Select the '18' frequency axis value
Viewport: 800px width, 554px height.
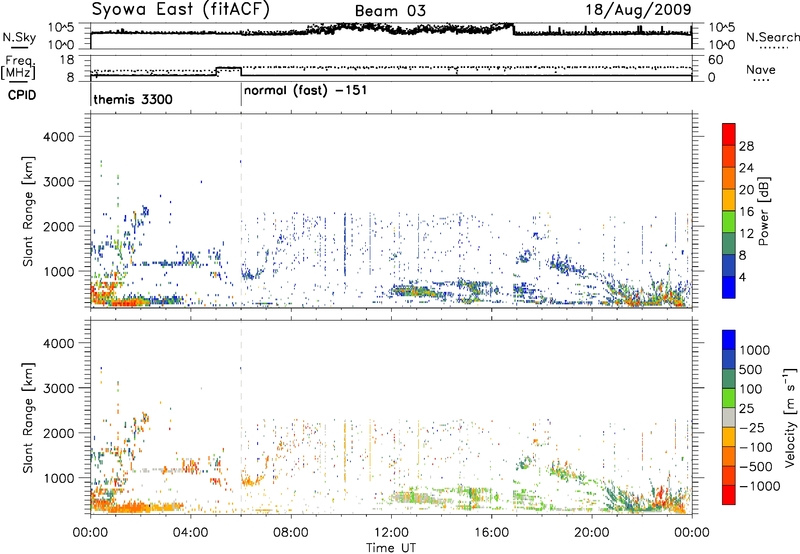(x=67, y=60)
